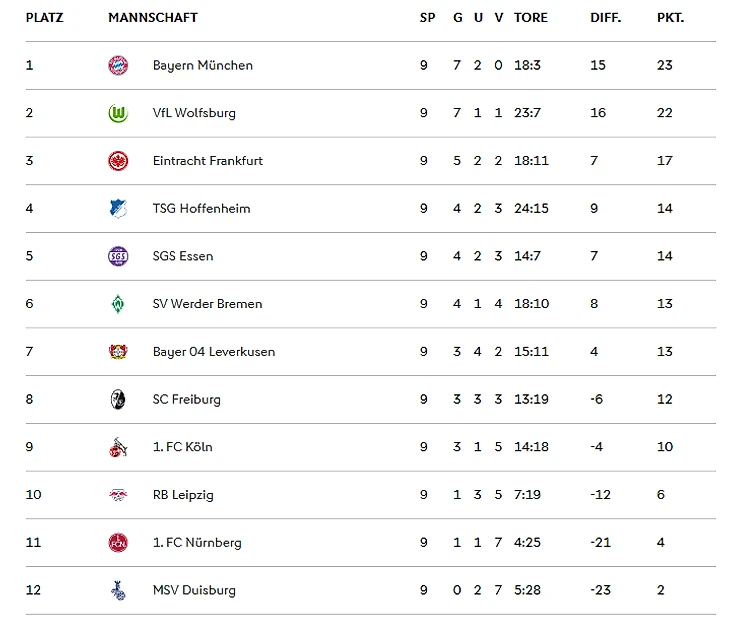The image size is (730, 626).
Task: Click the MSV Duisburg zebra logo
Action: coord(118,590)
